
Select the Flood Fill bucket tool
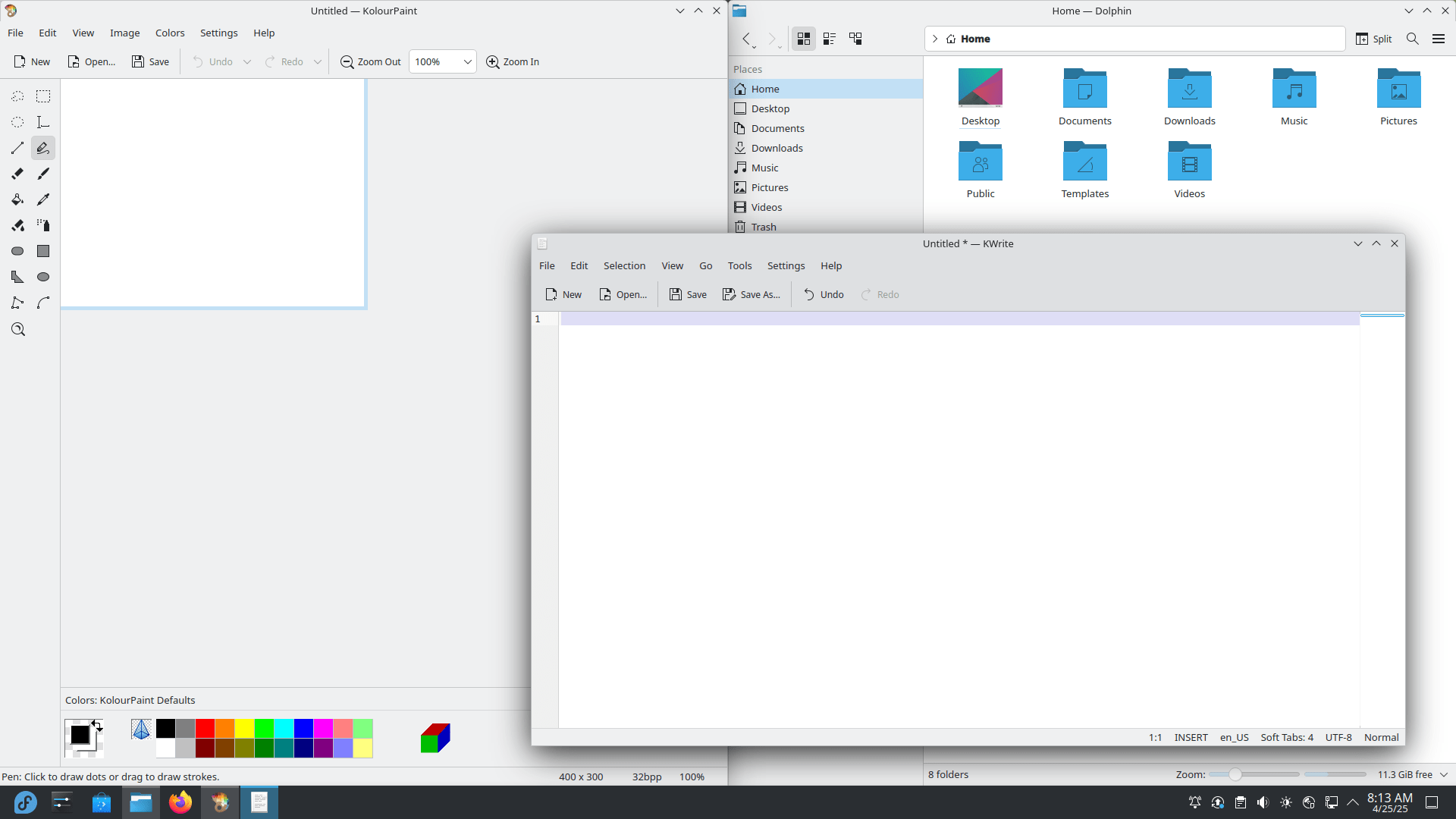[x=17, y=199]
